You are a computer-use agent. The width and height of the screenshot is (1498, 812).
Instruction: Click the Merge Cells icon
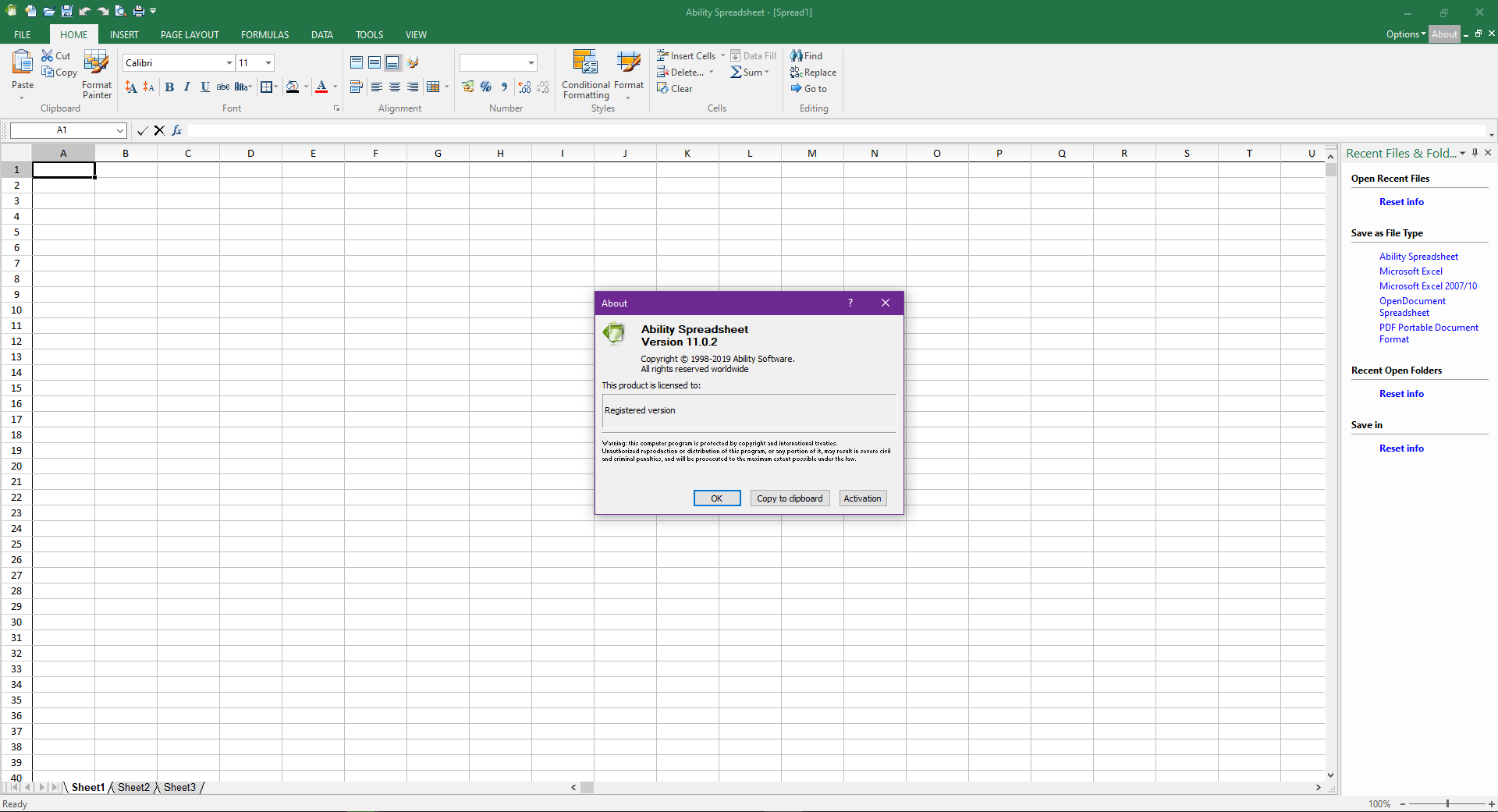433,87
